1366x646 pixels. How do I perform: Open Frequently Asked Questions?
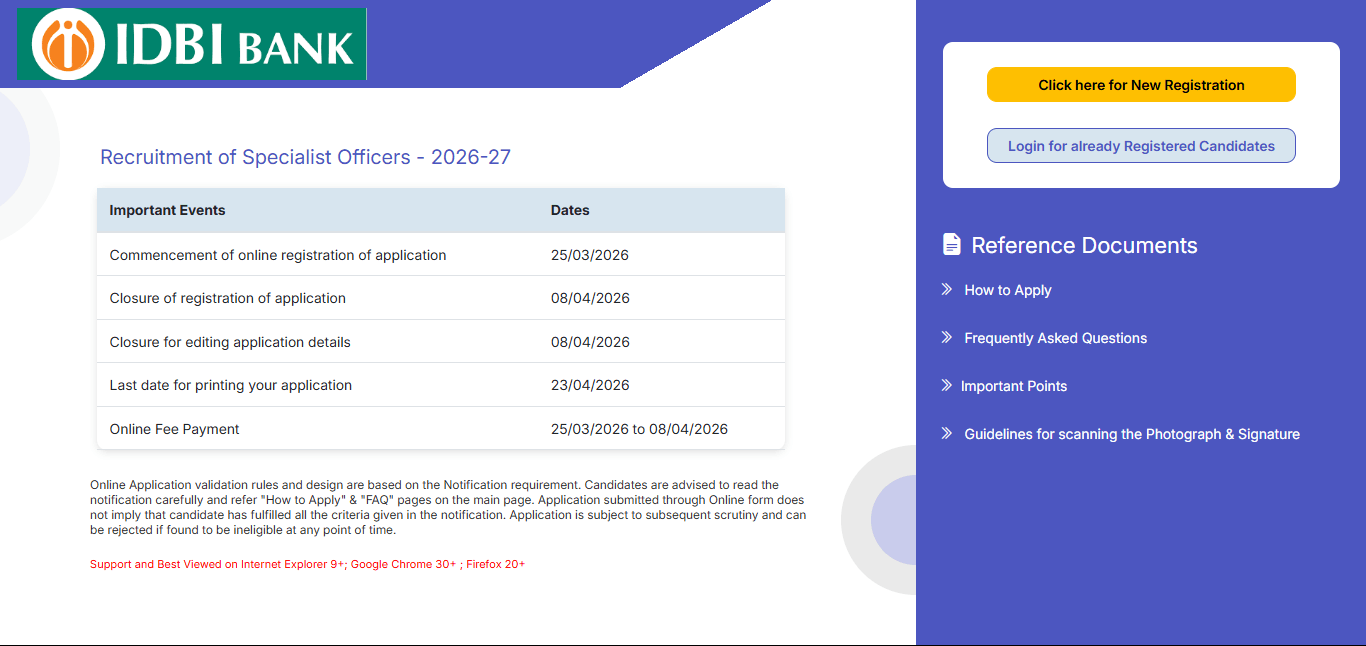pos(1055,337)
